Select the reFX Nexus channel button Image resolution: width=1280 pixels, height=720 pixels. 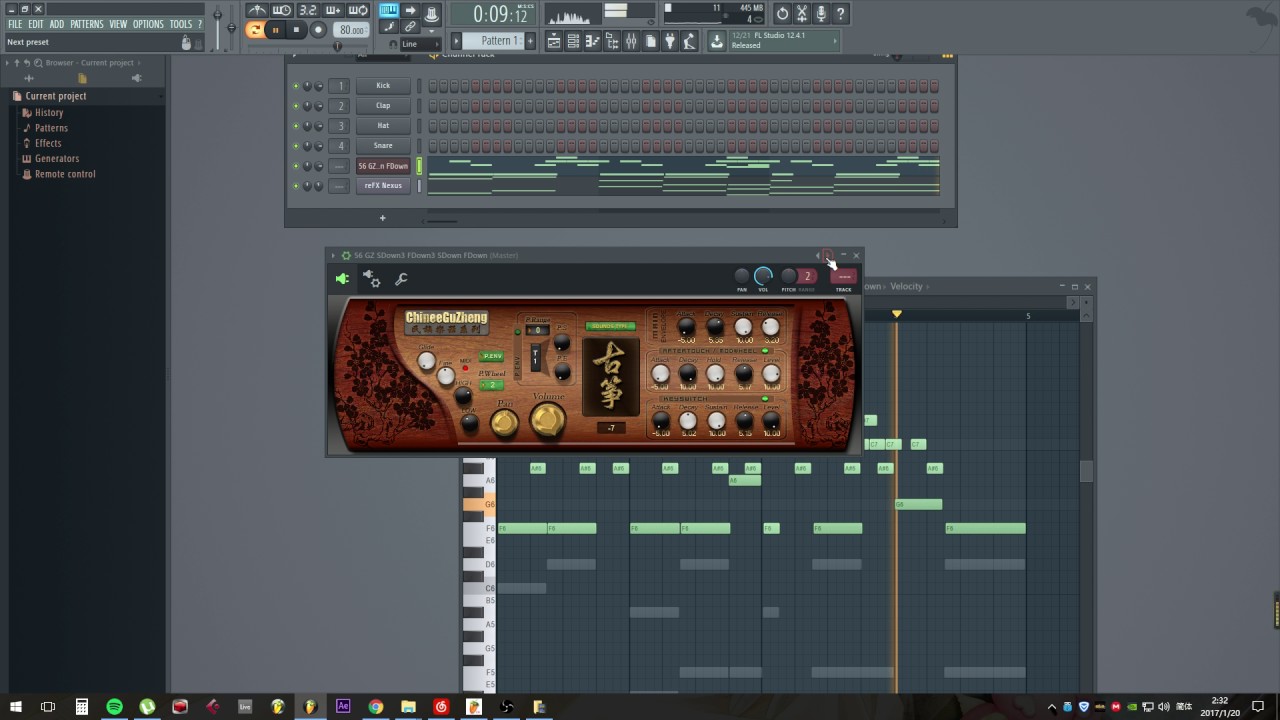pyautogui.click(x=383, y=186)
